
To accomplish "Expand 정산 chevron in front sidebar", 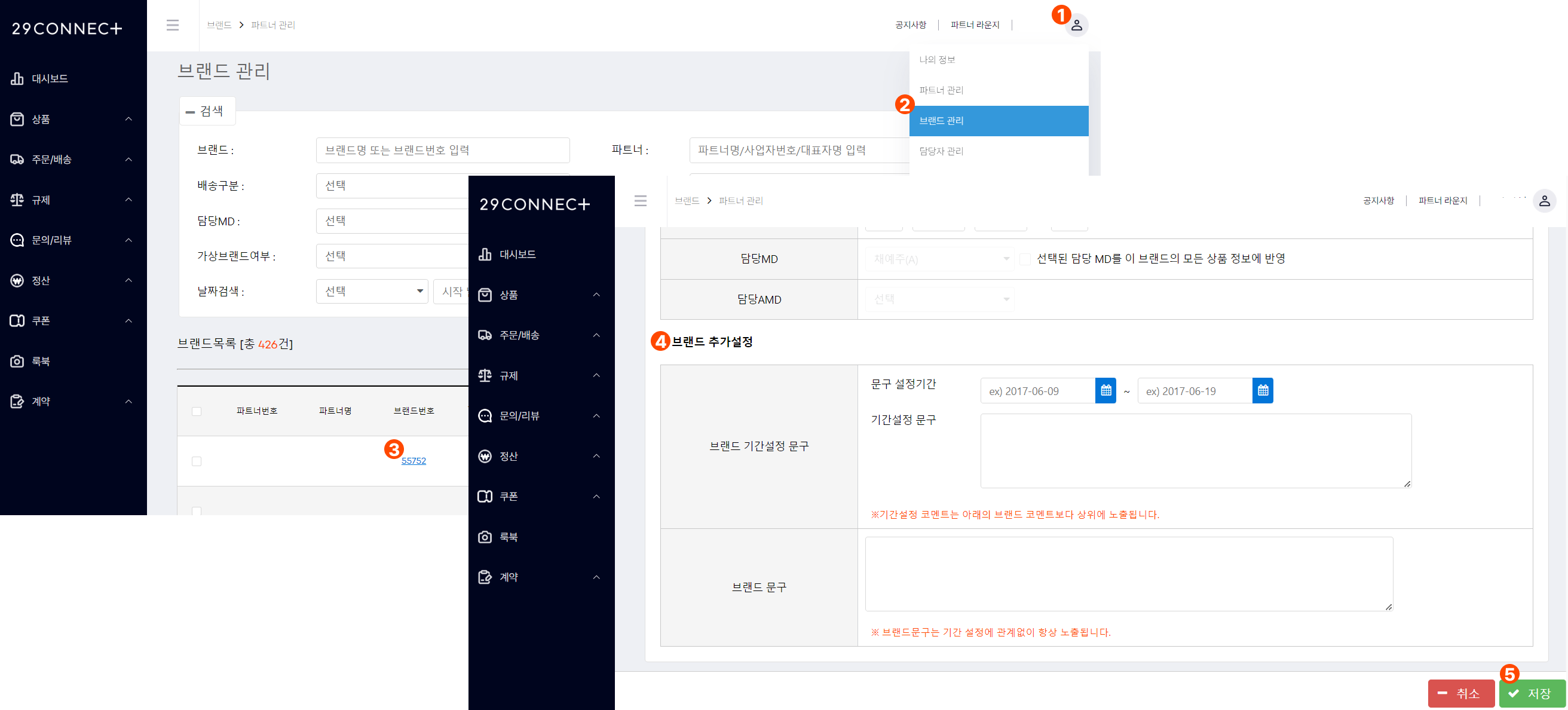I will [596, 456].
